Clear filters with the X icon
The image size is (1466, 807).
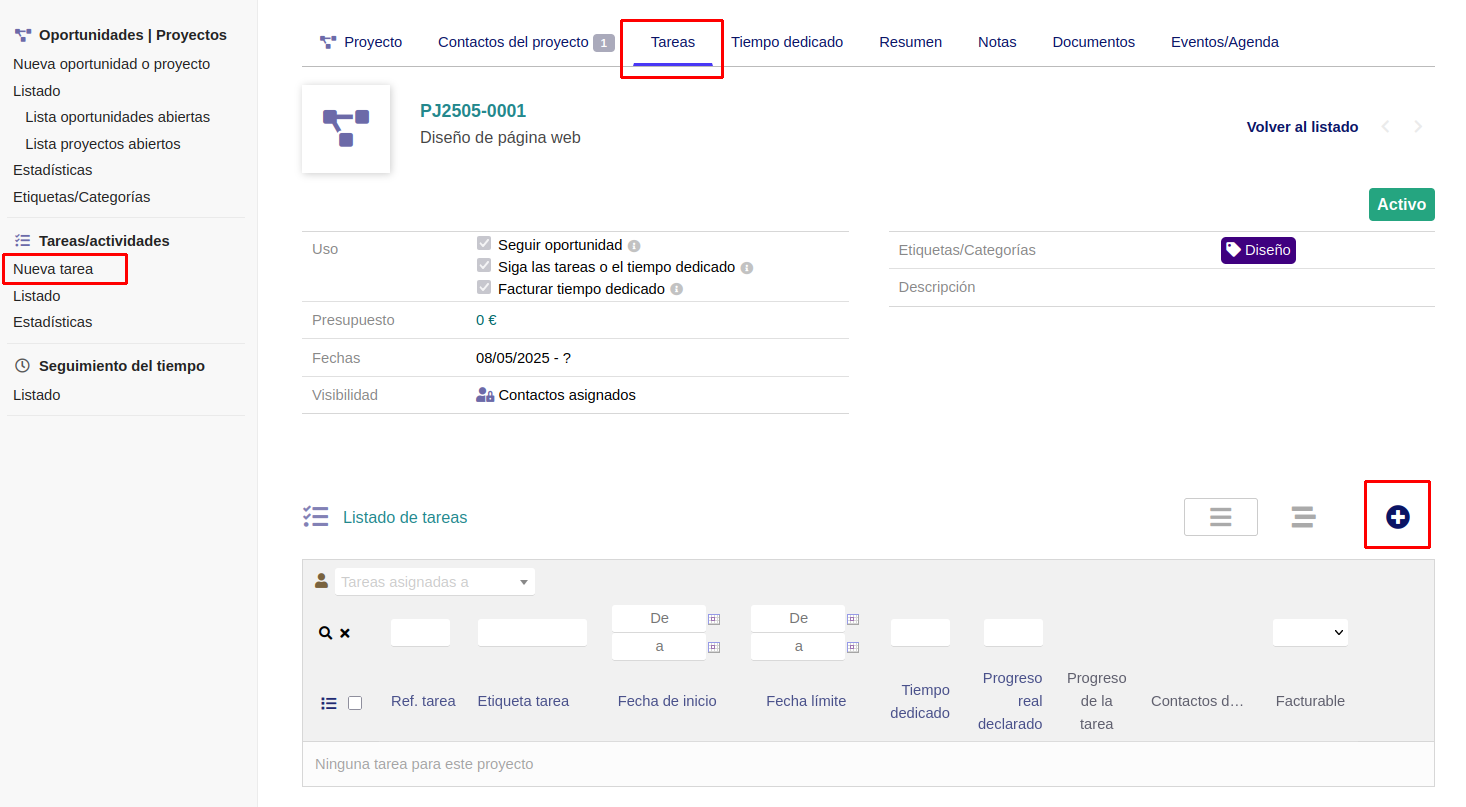coord(345,633)
